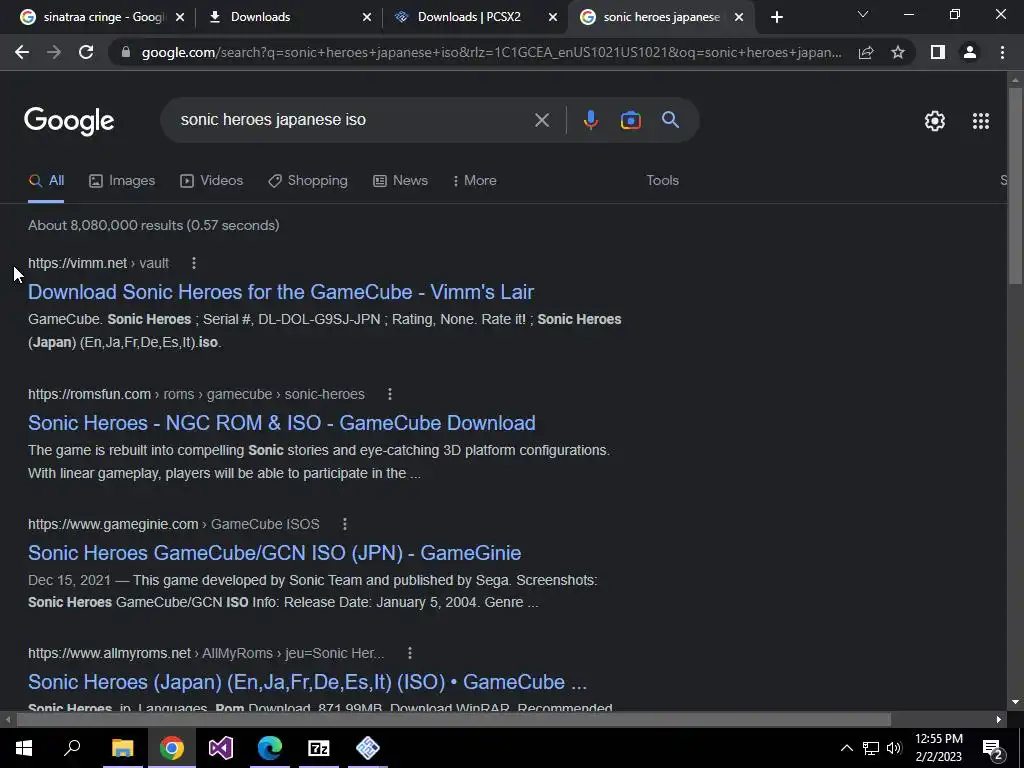Viewport: 1024px width, 768px height.
Task: Select the News search filter
Action: 400,181
